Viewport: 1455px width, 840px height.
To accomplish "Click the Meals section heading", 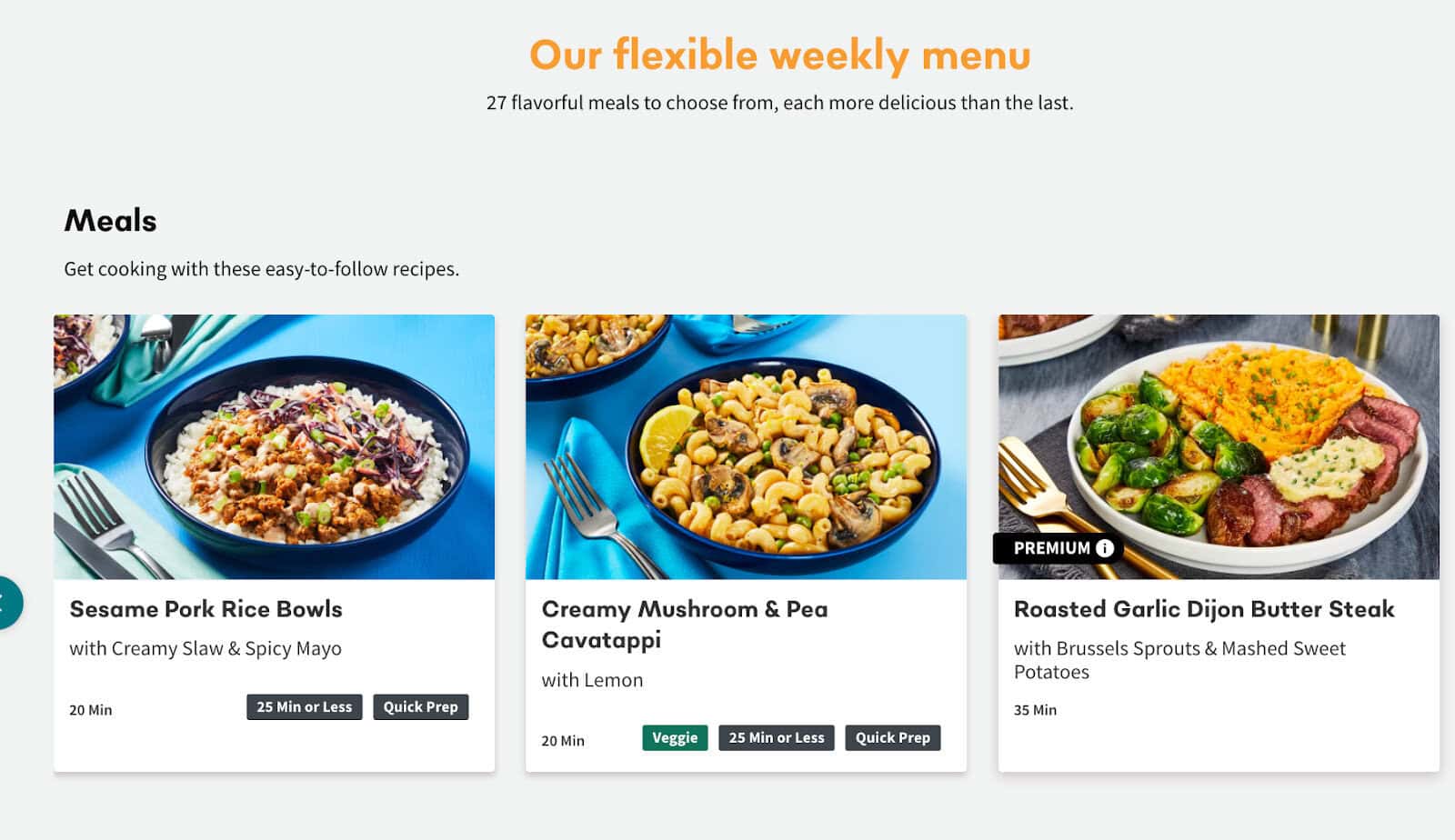I will (110, 221).
